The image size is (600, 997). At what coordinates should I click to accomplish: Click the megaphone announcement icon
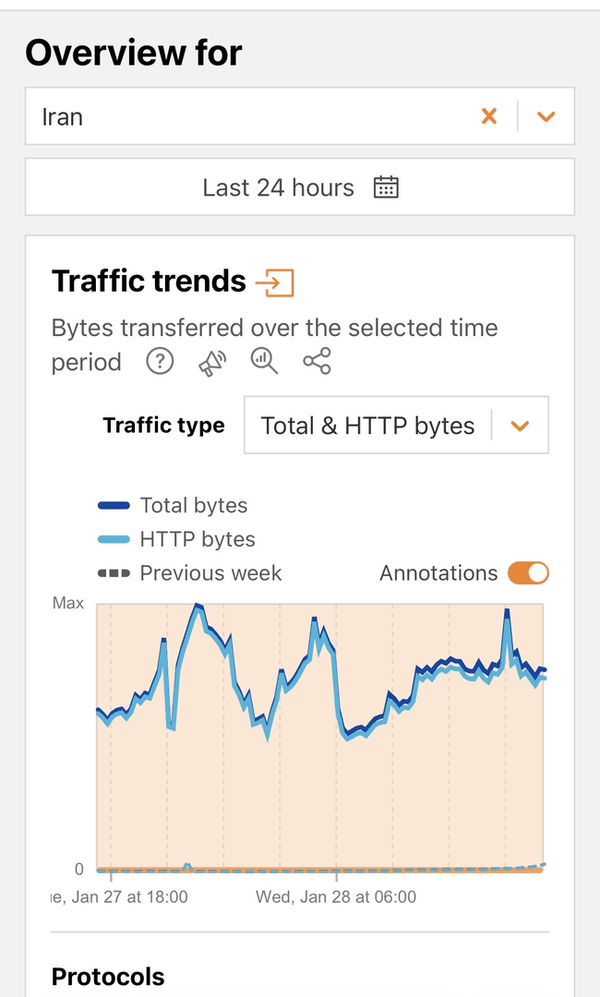(212, 362)
